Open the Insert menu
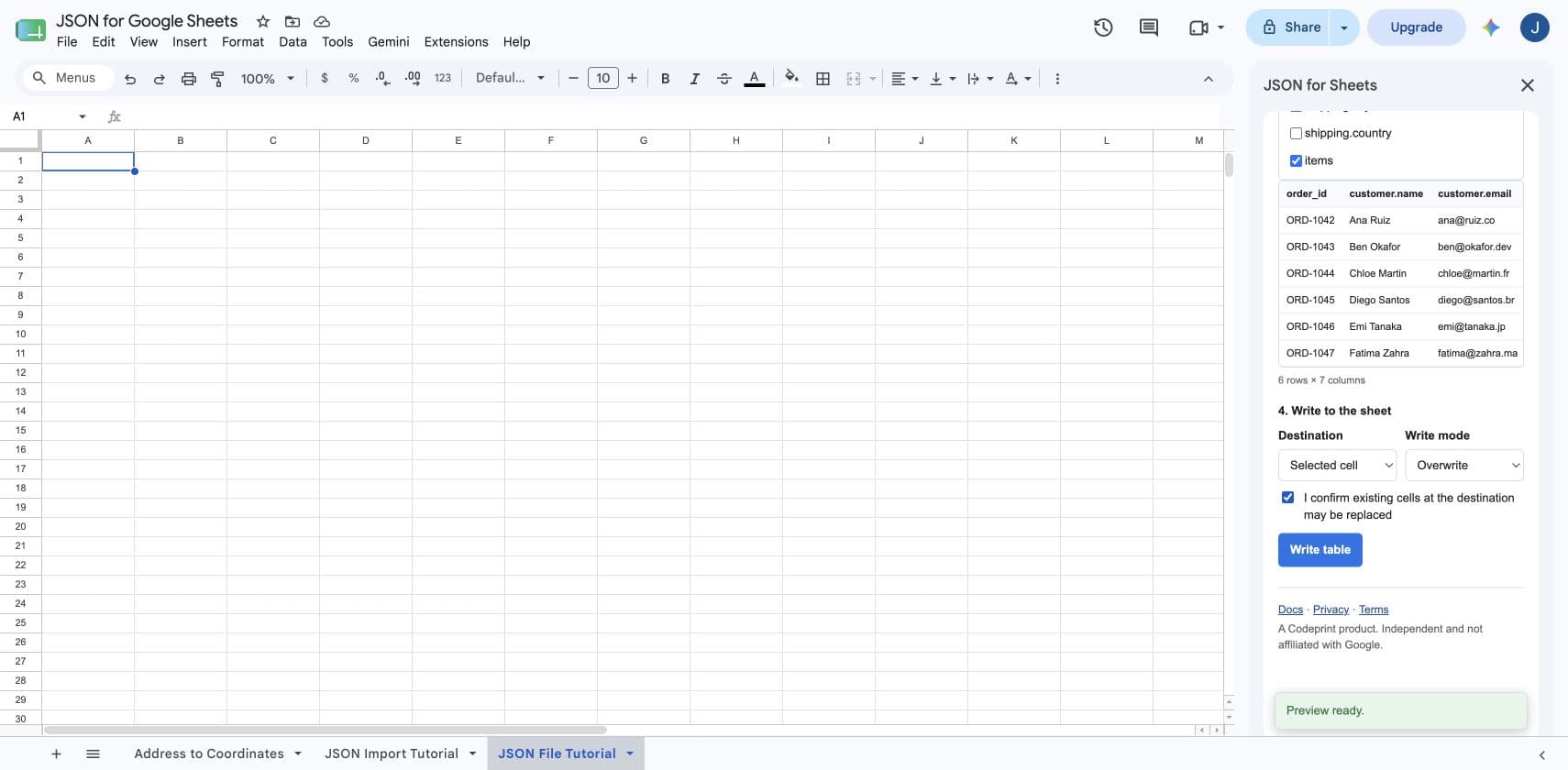This screenshot has width=1568, height=770. point(190,42)
